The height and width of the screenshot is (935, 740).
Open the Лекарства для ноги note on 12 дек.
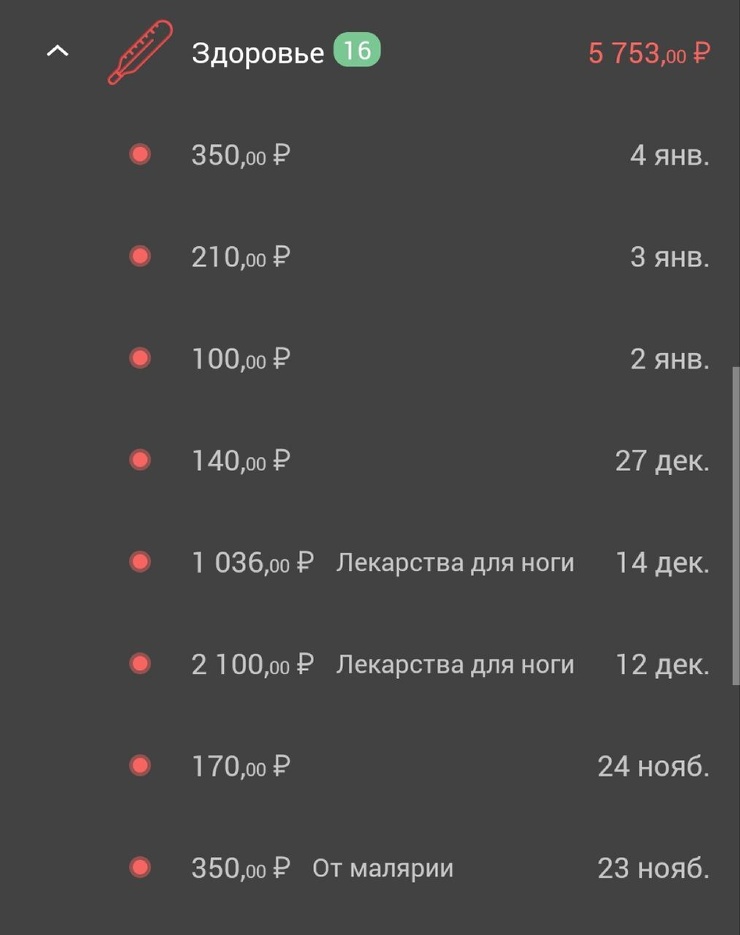coord(455,665)
